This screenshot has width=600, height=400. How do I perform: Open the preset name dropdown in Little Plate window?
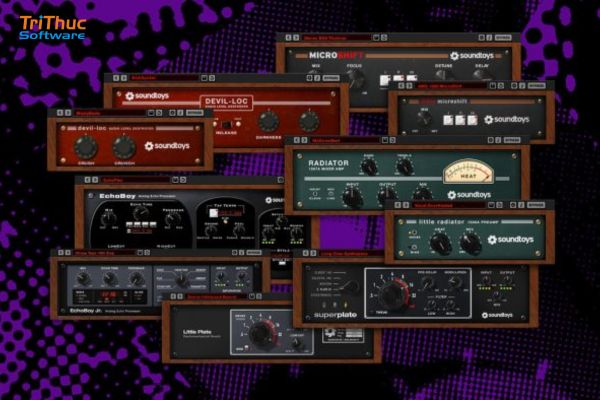[216, 296]
